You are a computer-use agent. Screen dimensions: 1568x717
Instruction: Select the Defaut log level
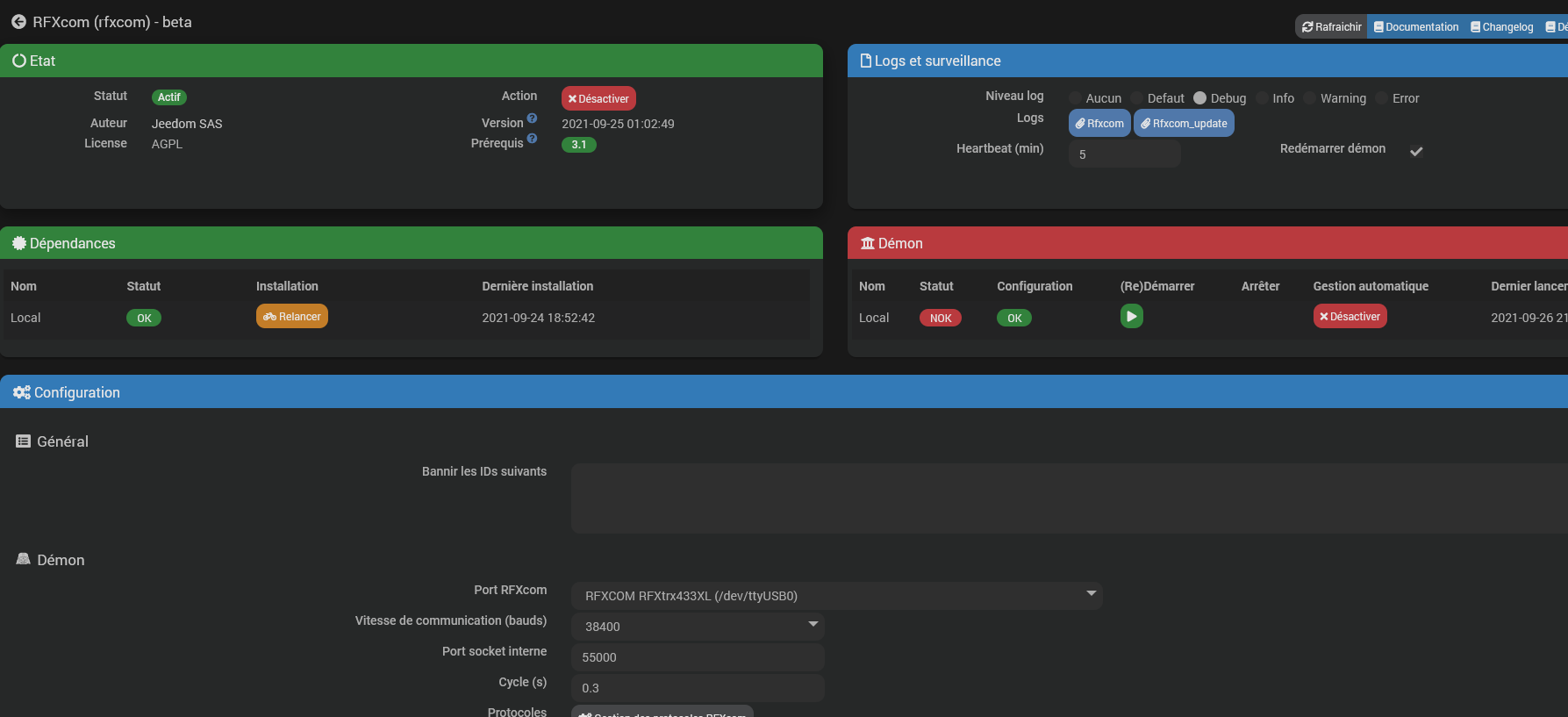point(1137,98)
